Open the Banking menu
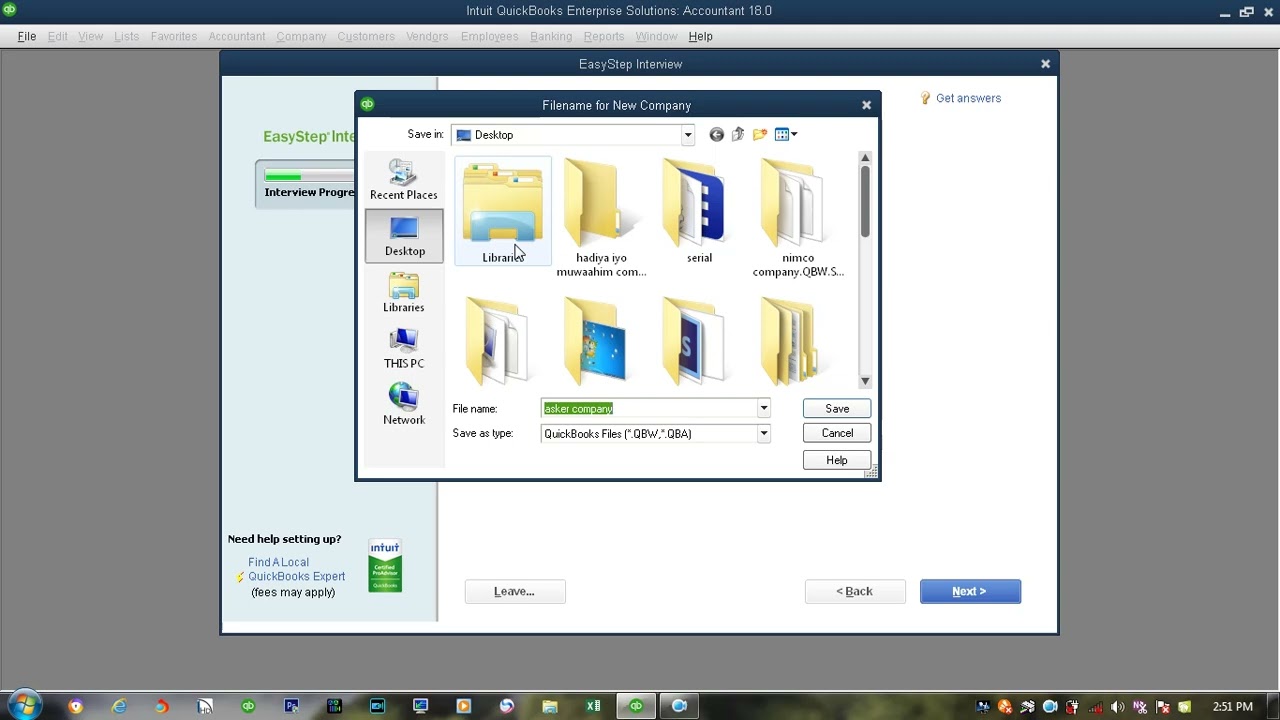This screenshot has width=1280, height=720. point(551,36)
